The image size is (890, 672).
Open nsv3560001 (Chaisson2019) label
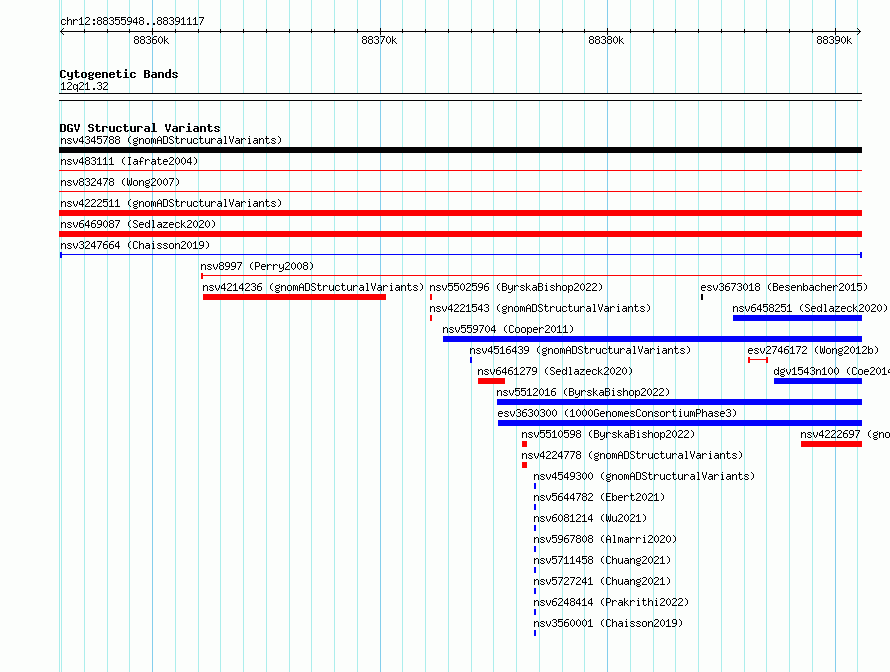point(608,623)
